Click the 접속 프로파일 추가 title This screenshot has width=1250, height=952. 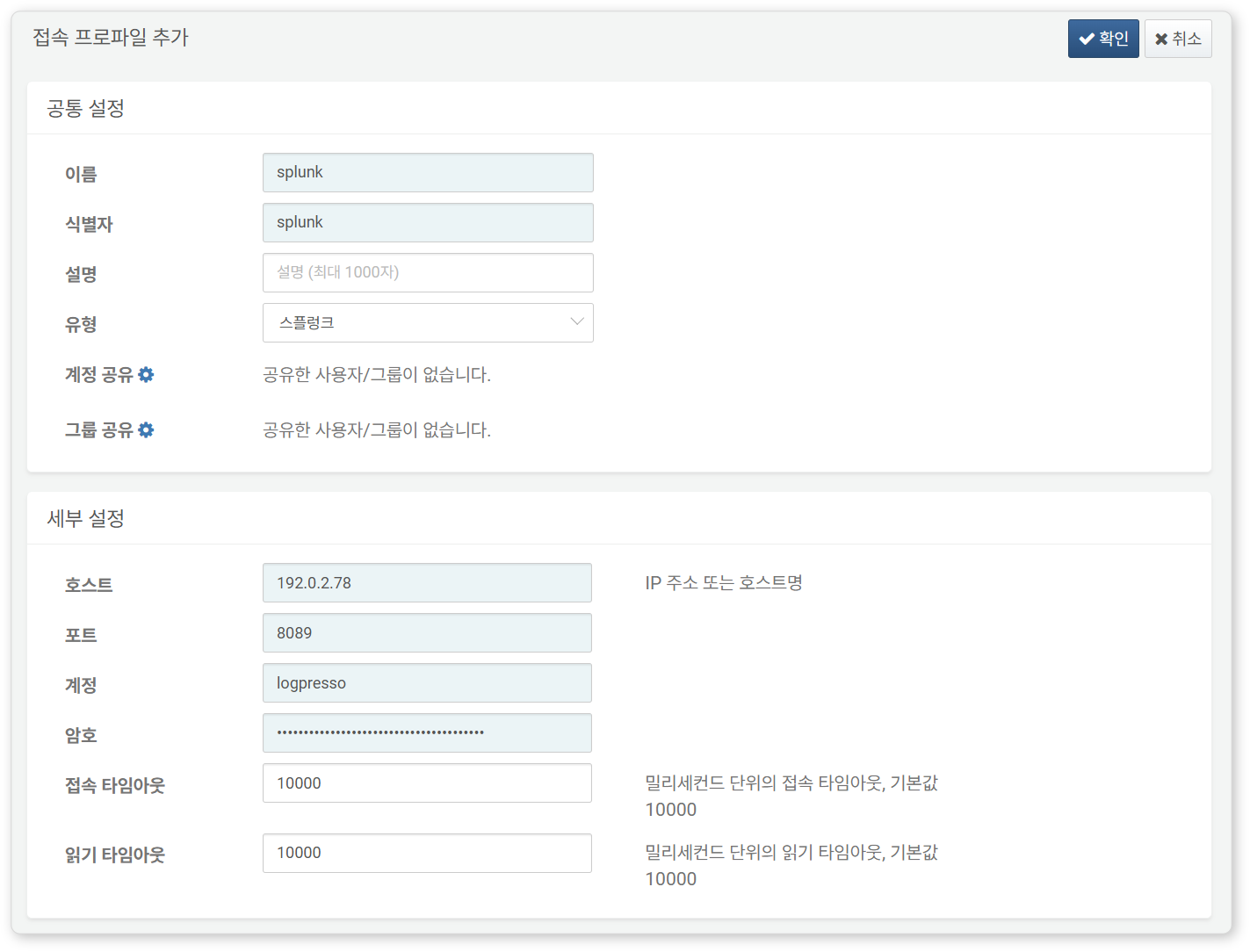pyautogui.click(x=111, y=37)
